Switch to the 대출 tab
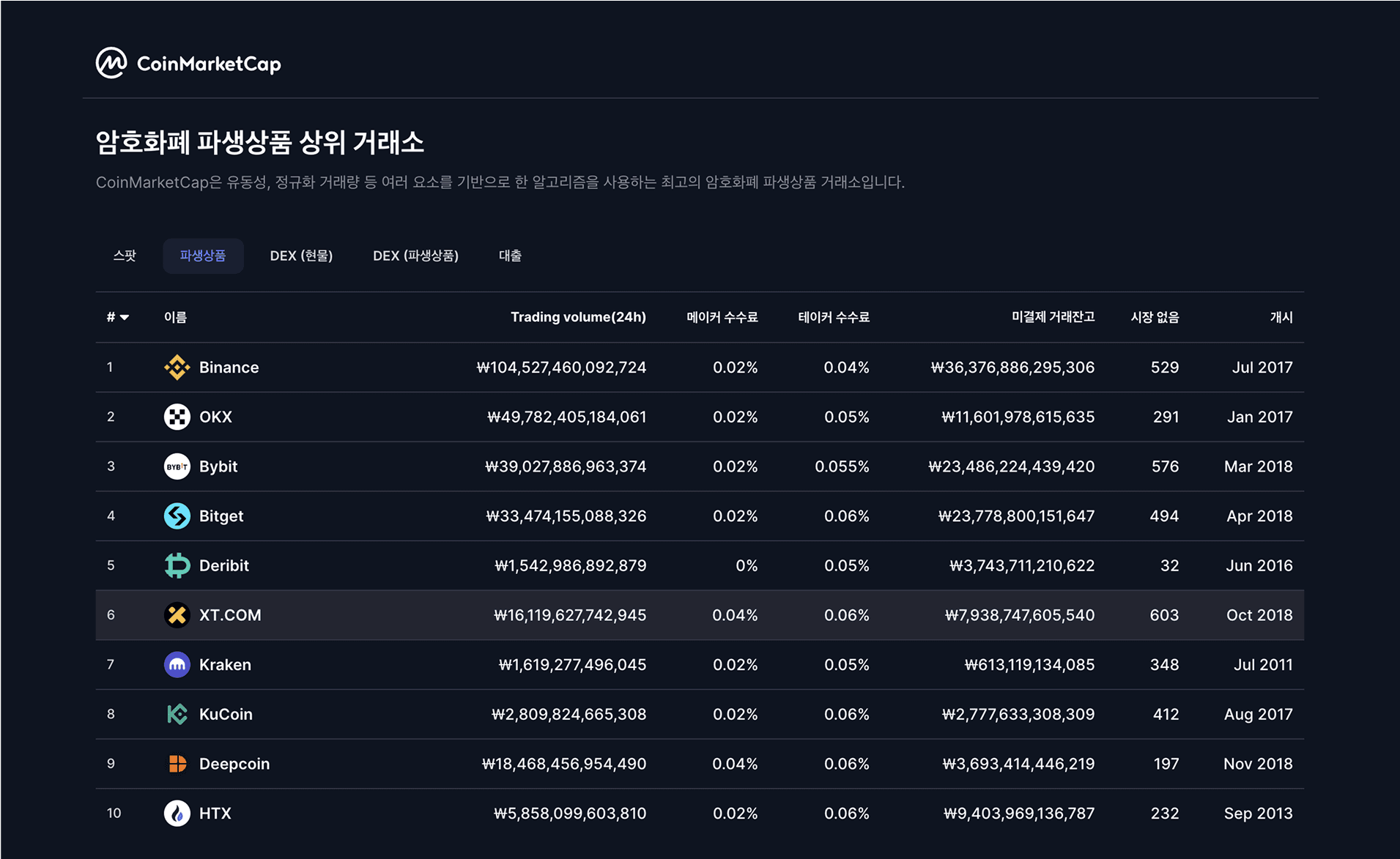1400x859 pixels. (510, 256)
